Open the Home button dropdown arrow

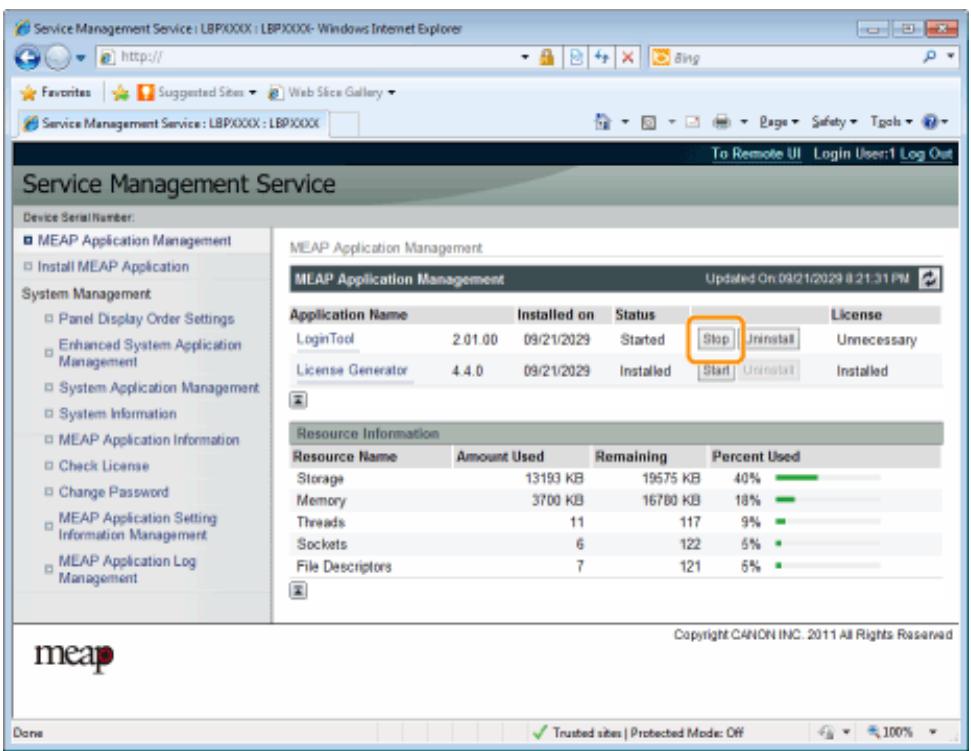pos(625,122)
